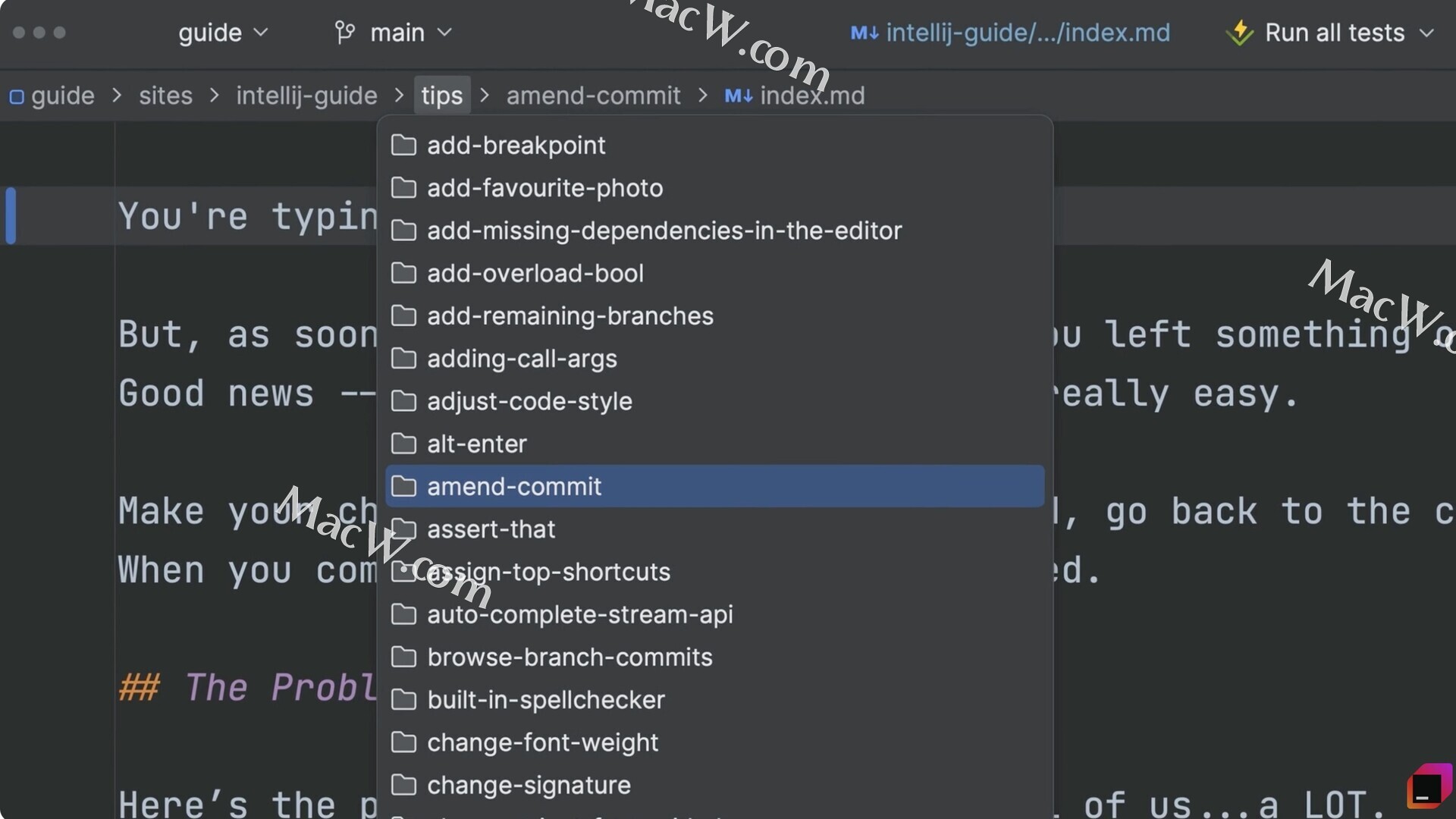Click folder icon next to add-remaining-branches
Viewport: 1456px width, 819px height.
[x=403, y=315]
